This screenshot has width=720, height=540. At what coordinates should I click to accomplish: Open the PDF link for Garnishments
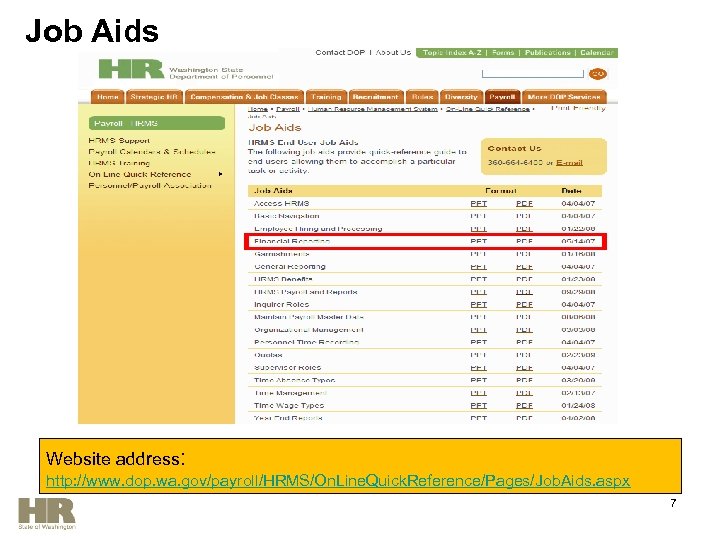524,254
